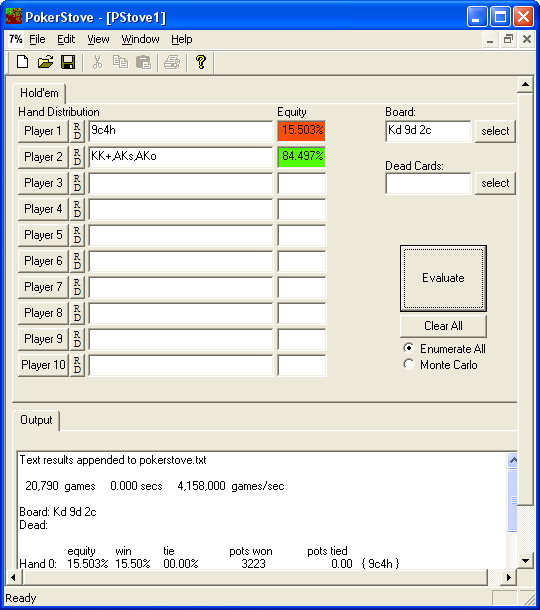Click the RD random button for Player 7
The image size is (540, 610).
pyautogui.click(x=77, y=287)
